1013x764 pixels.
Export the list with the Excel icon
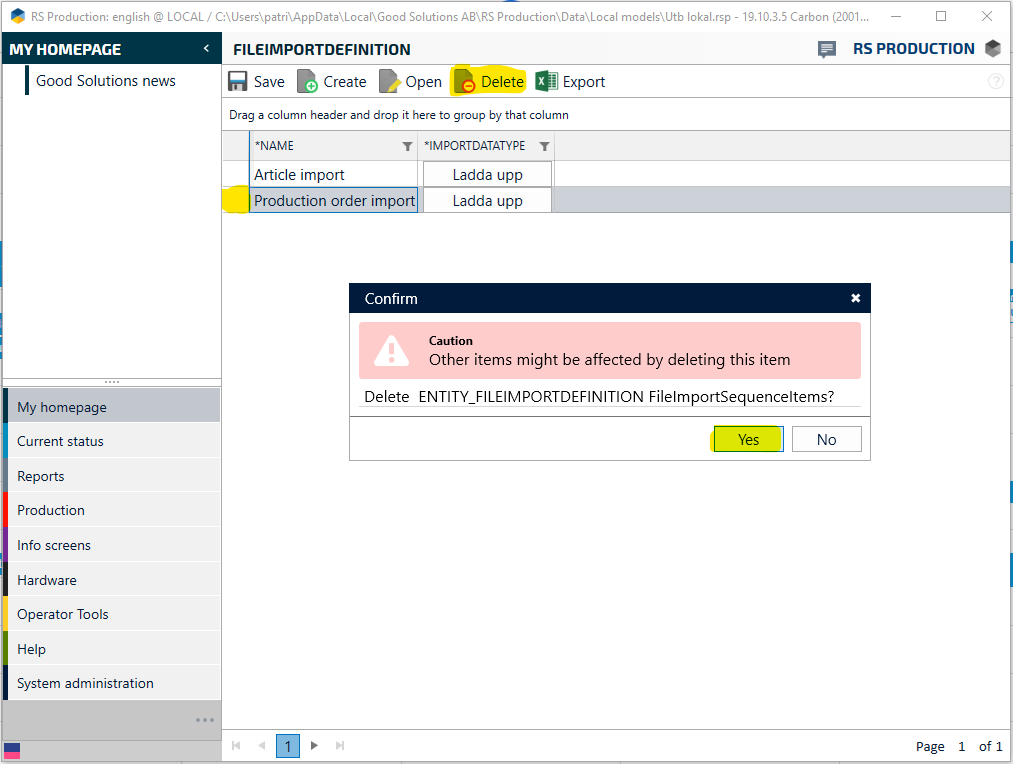click(546, 82)
